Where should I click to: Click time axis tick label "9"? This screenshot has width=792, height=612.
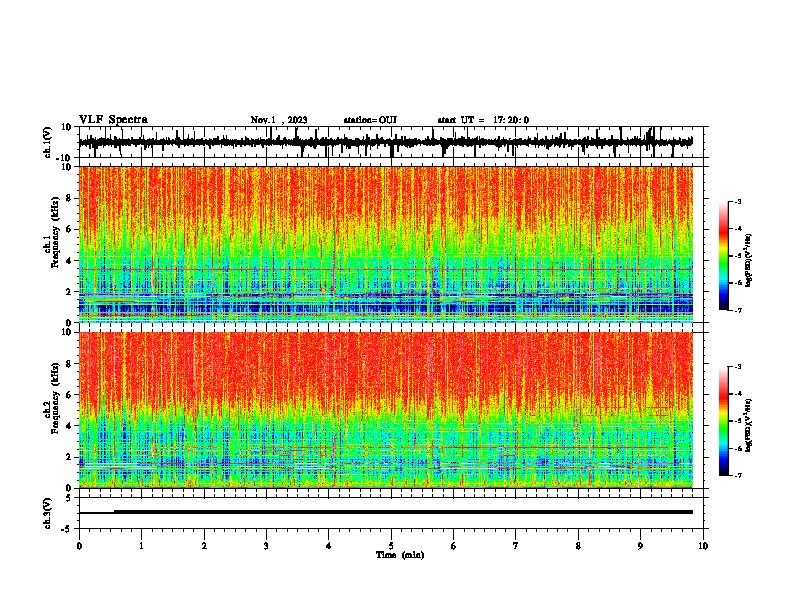(x=640, y=546)
